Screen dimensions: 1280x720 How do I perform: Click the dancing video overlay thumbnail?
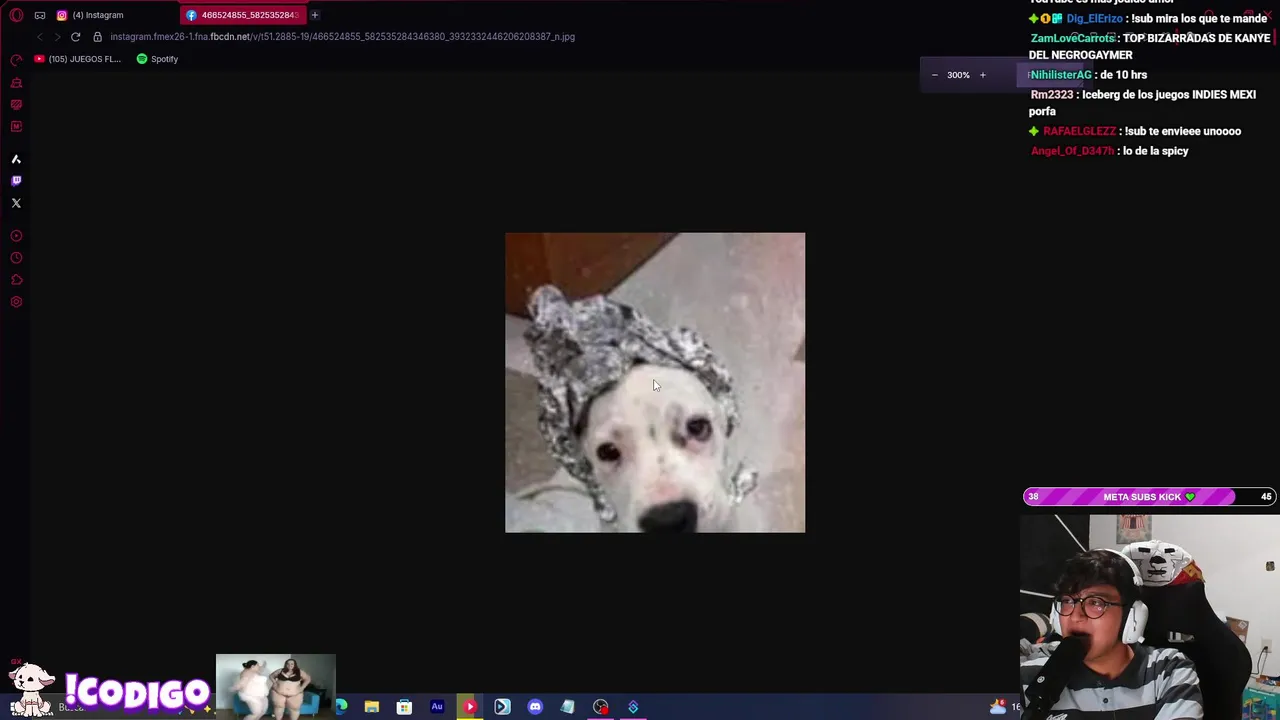point(275,686)
